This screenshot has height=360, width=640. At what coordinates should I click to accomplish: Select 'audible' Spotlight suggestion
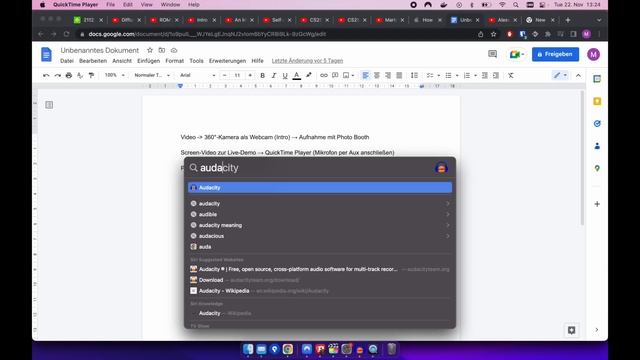coord(320,214)
